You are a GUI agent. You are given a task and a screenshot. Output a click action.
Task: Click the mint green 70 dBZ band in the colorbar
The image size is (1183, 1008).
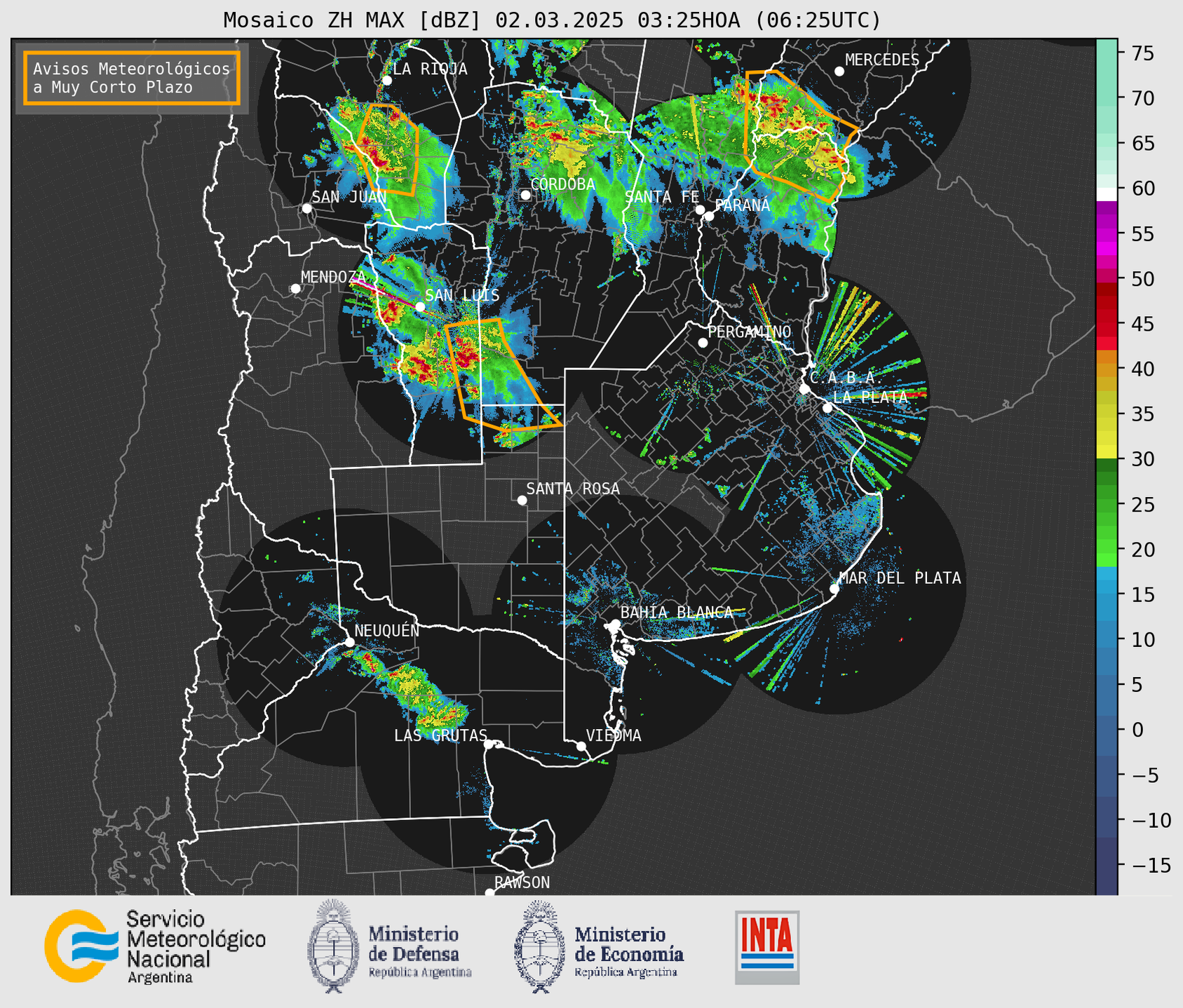1107,98
